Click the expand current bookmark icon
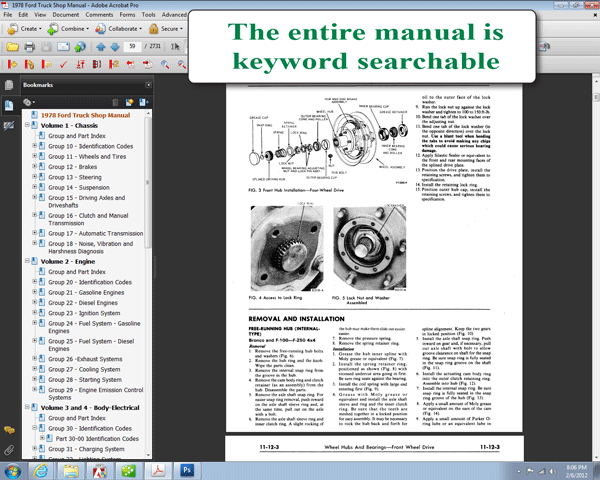This screenshot has width=600, height=480. pyautogui.click(x=144, y=102)
